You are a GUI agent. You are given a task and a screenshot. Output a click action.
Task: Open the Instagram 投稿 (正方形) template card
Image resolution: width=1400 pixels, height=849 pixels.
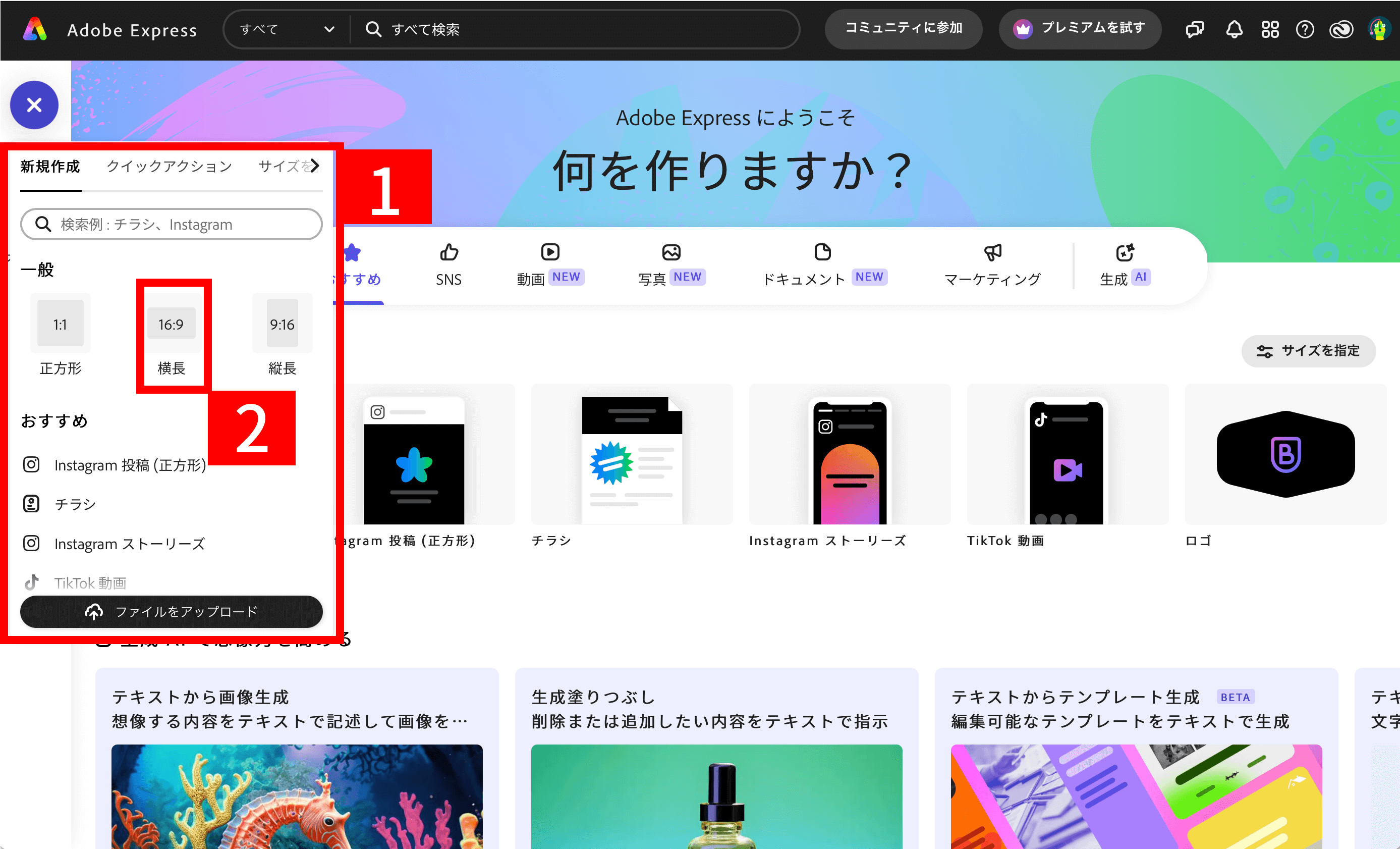[425, 466]
